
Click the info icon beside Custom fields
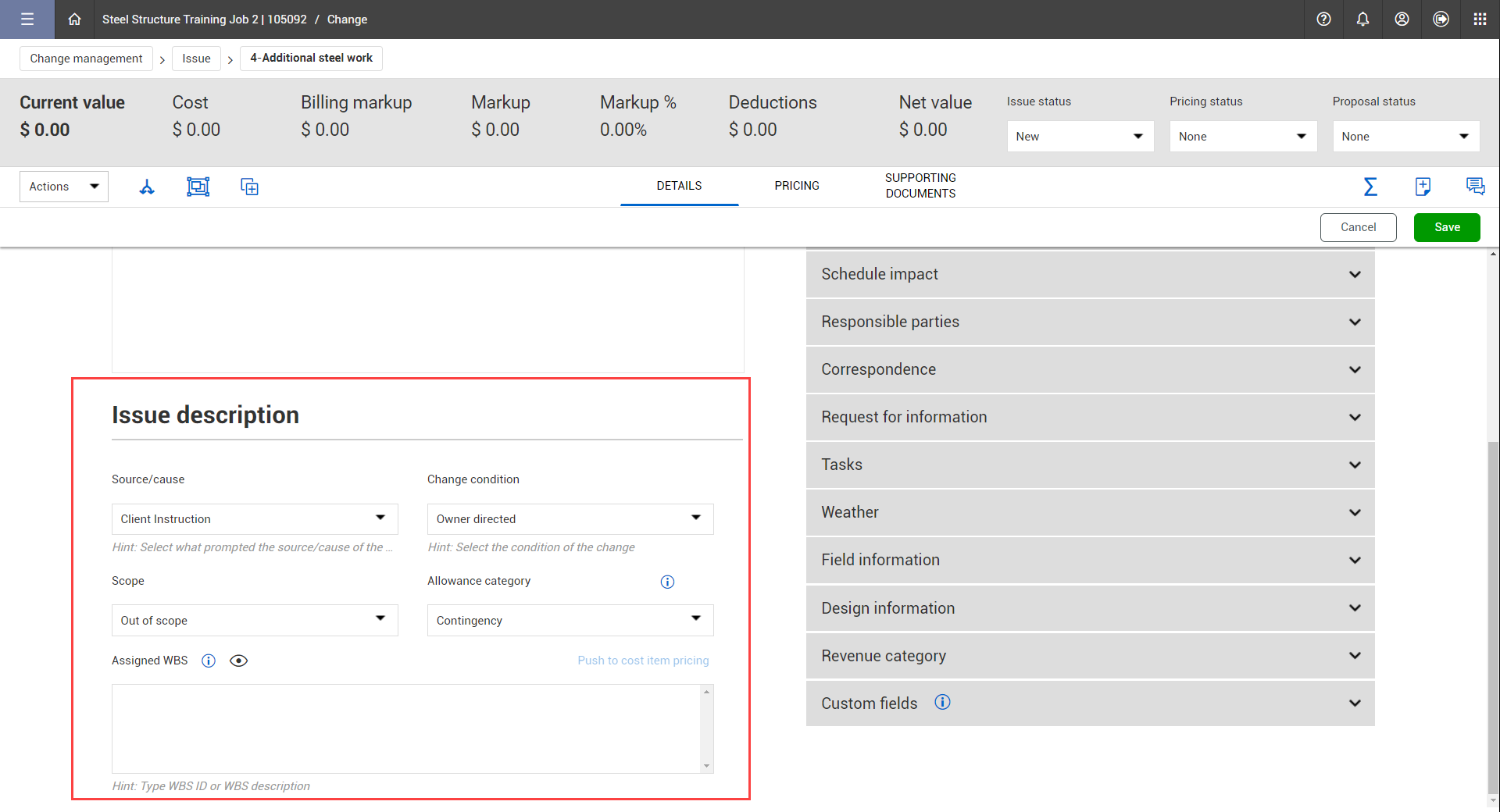tap(942, 702)
